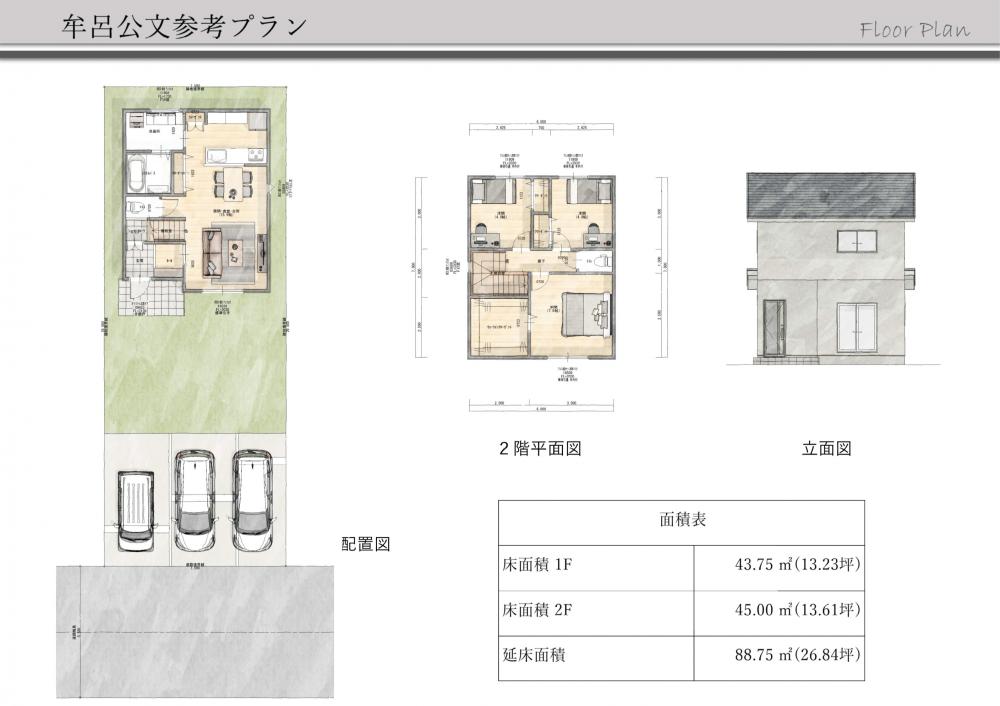This screenshot has width=1000, height=706.
Task: Click the 床面積 1F table row label
Action: pos(537,564)
